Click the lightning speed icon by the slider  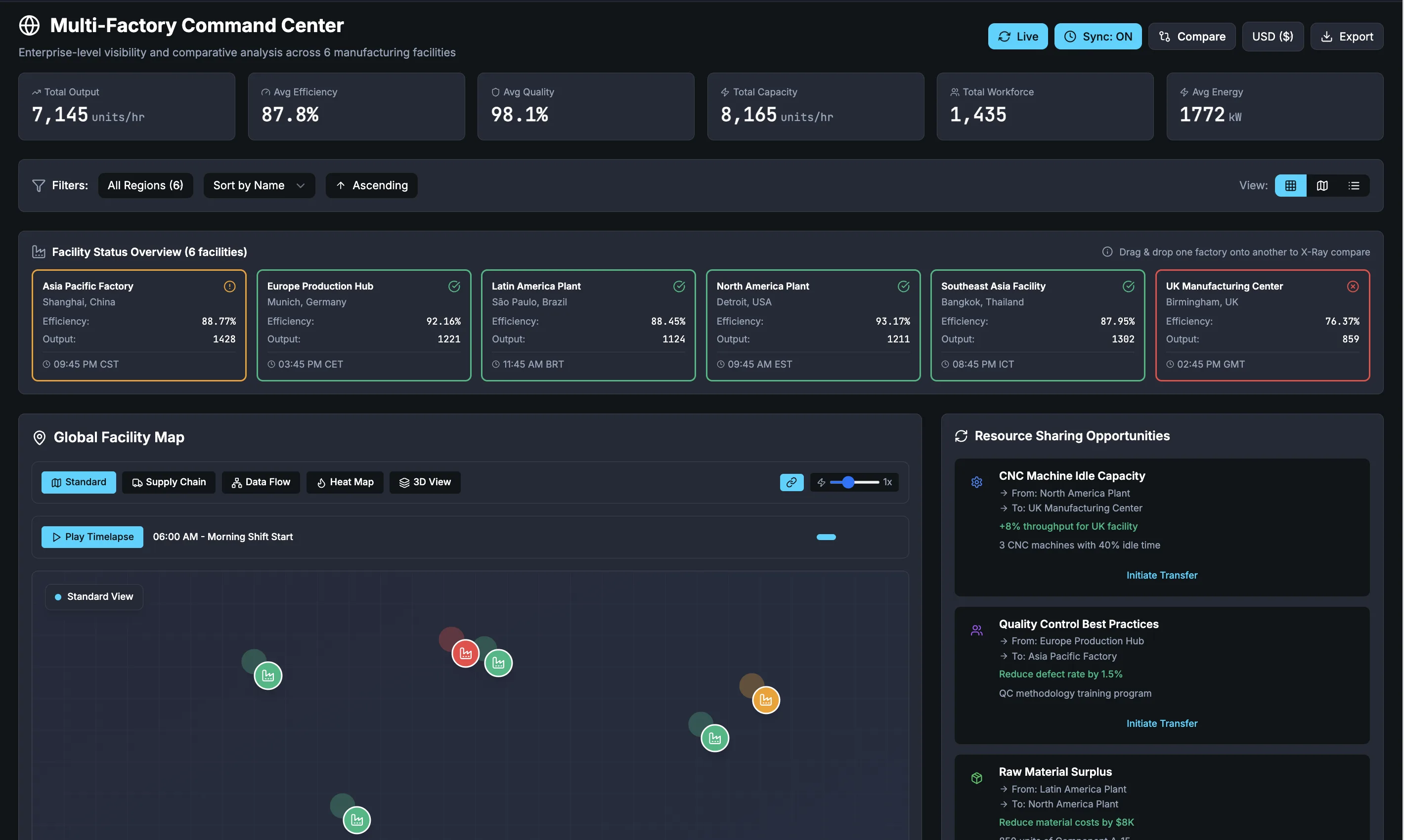[x=821, y=482]
